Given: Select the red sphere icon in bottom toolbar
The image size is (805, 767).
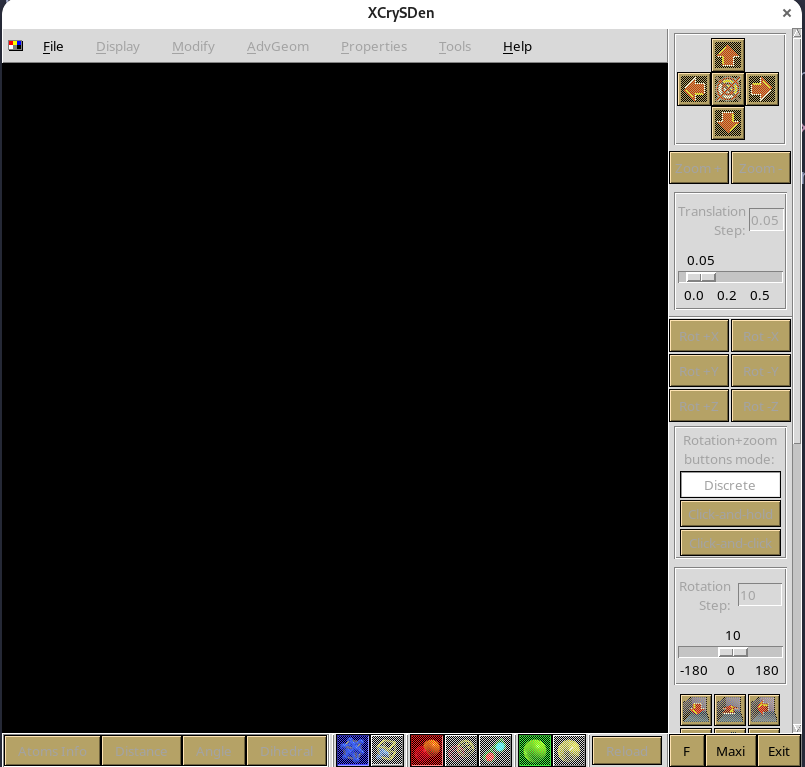Looking at the screenshot, I should click(427, 751).
